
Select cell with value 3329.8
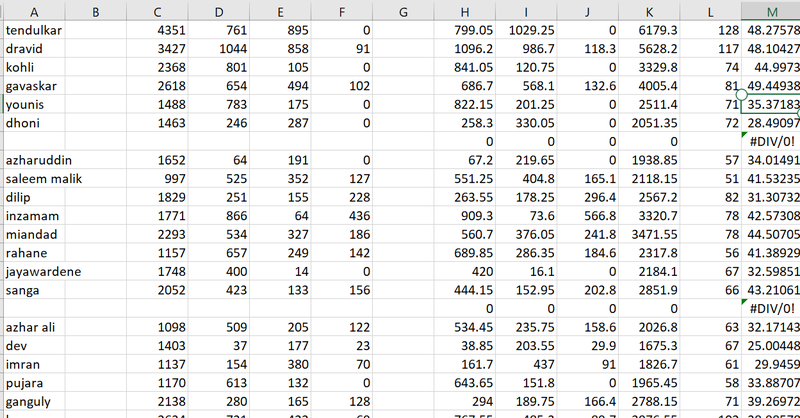click(649, 67)
